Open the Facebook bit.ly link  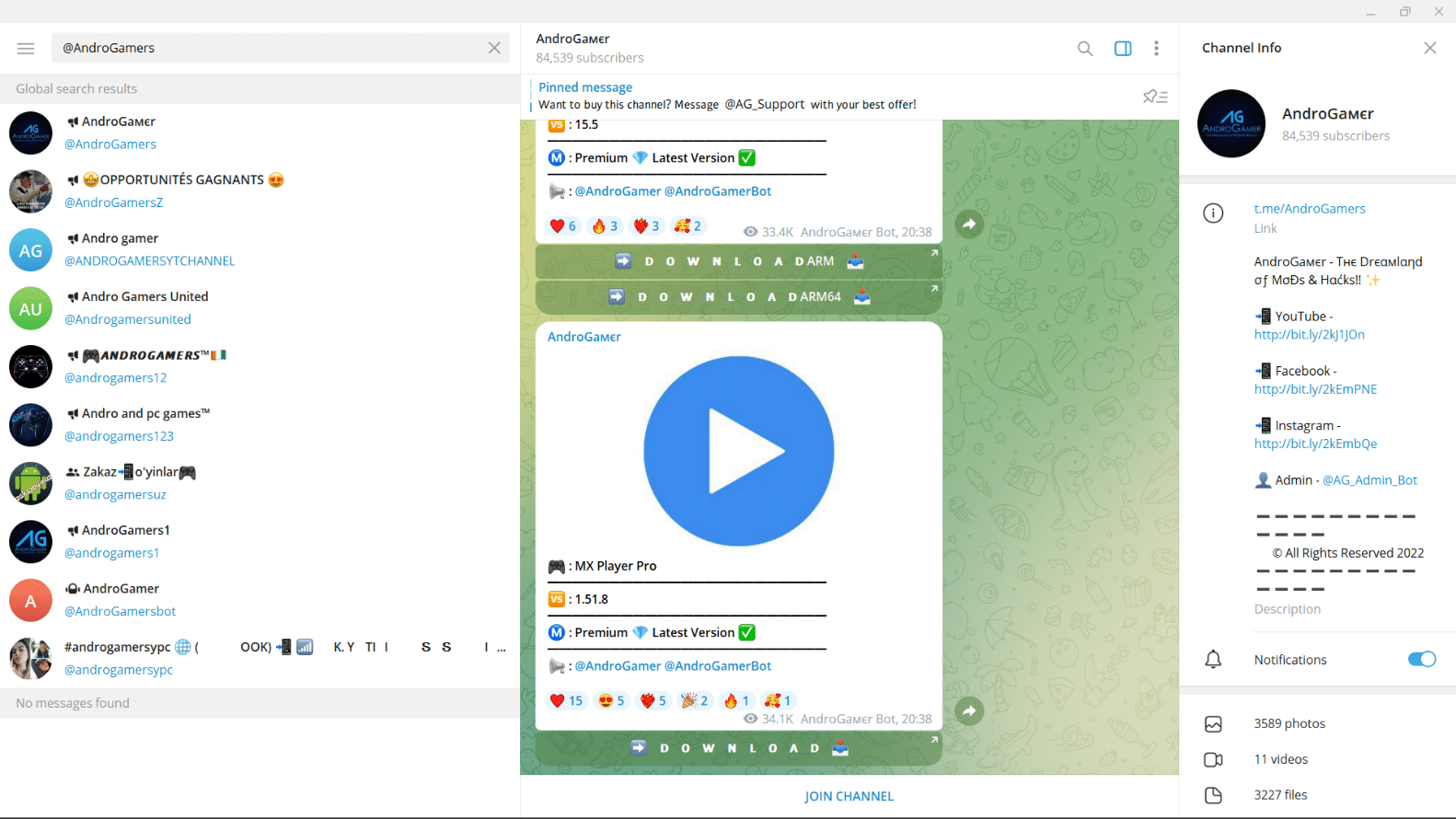1315,389
